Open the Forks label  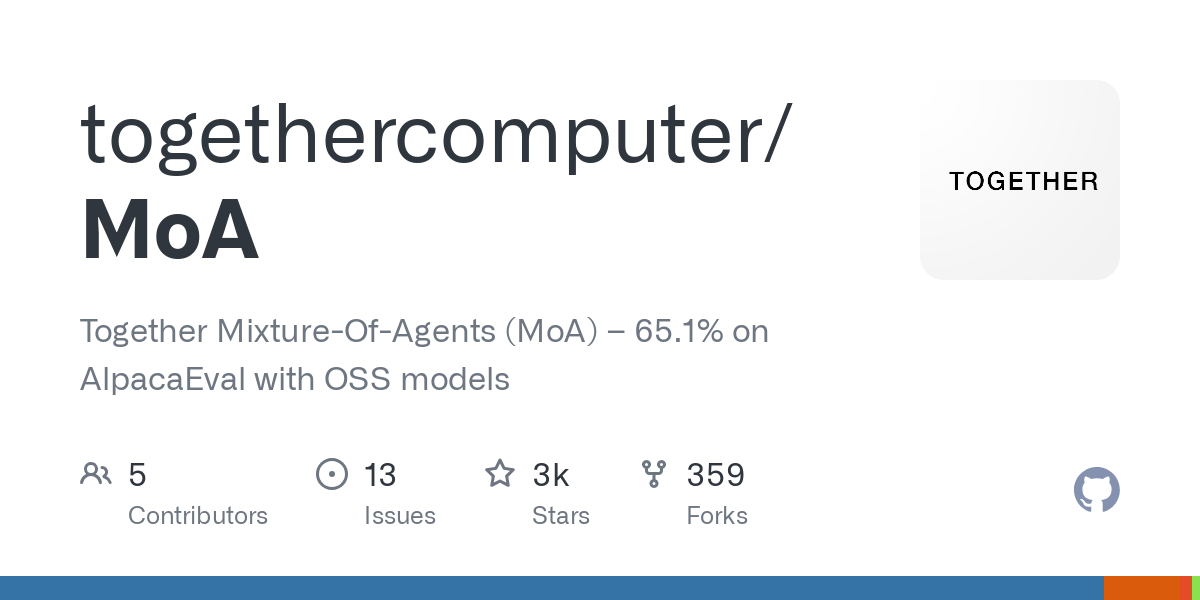pyautogui.click(x=717, y=516)
